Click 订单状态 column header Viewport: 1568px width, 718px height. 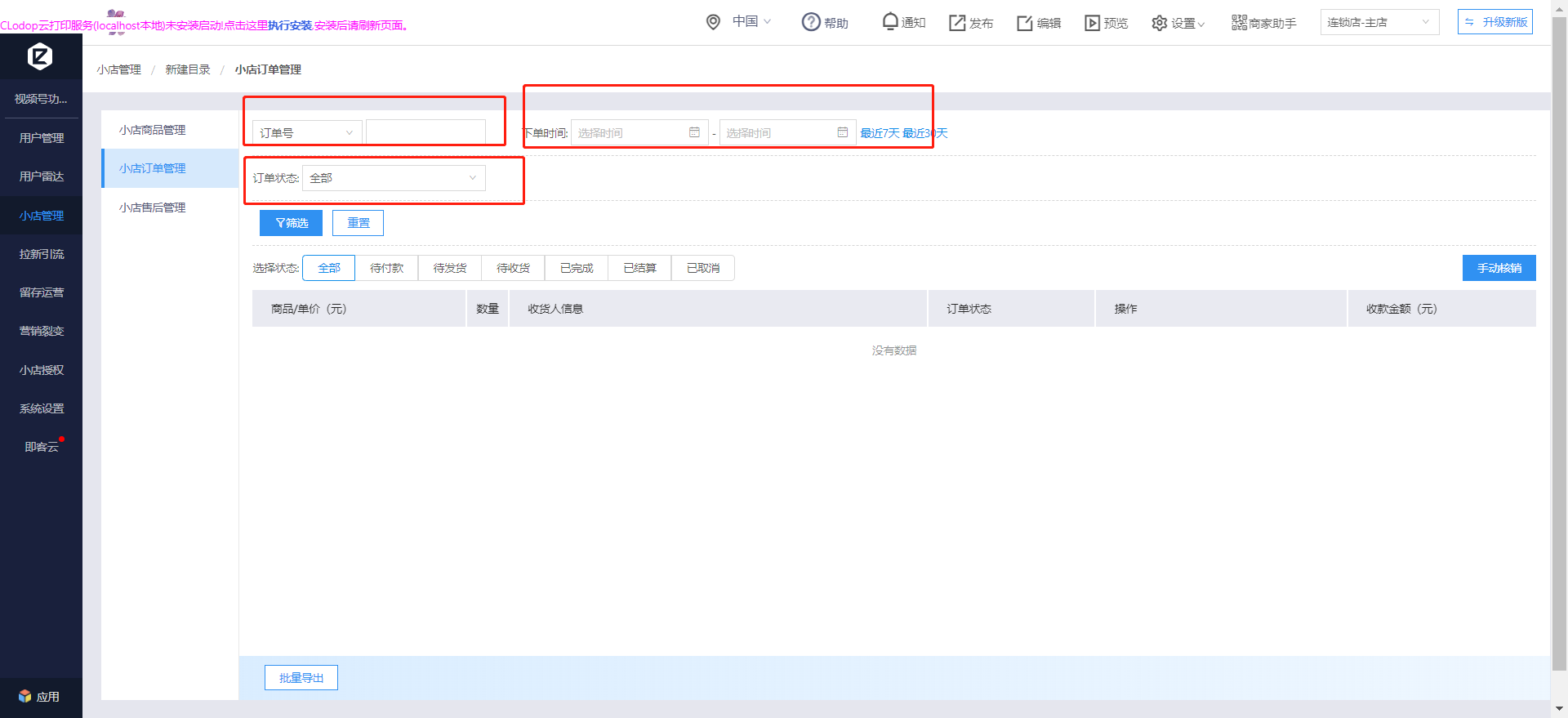1011,309
